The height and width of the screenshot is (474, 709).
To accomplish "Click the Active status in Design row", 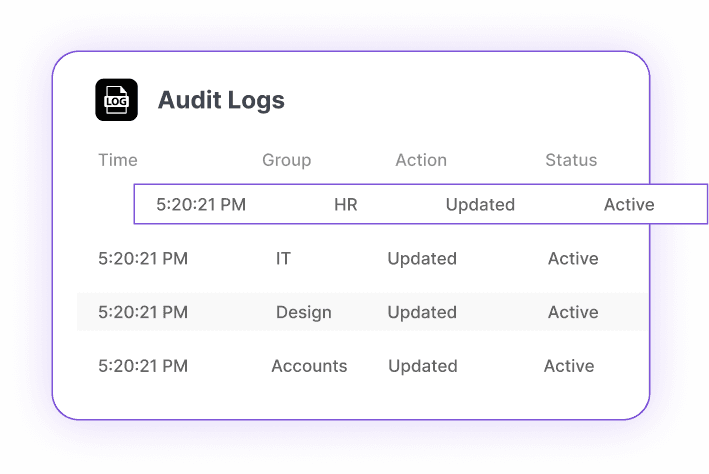I will [573, 313].
